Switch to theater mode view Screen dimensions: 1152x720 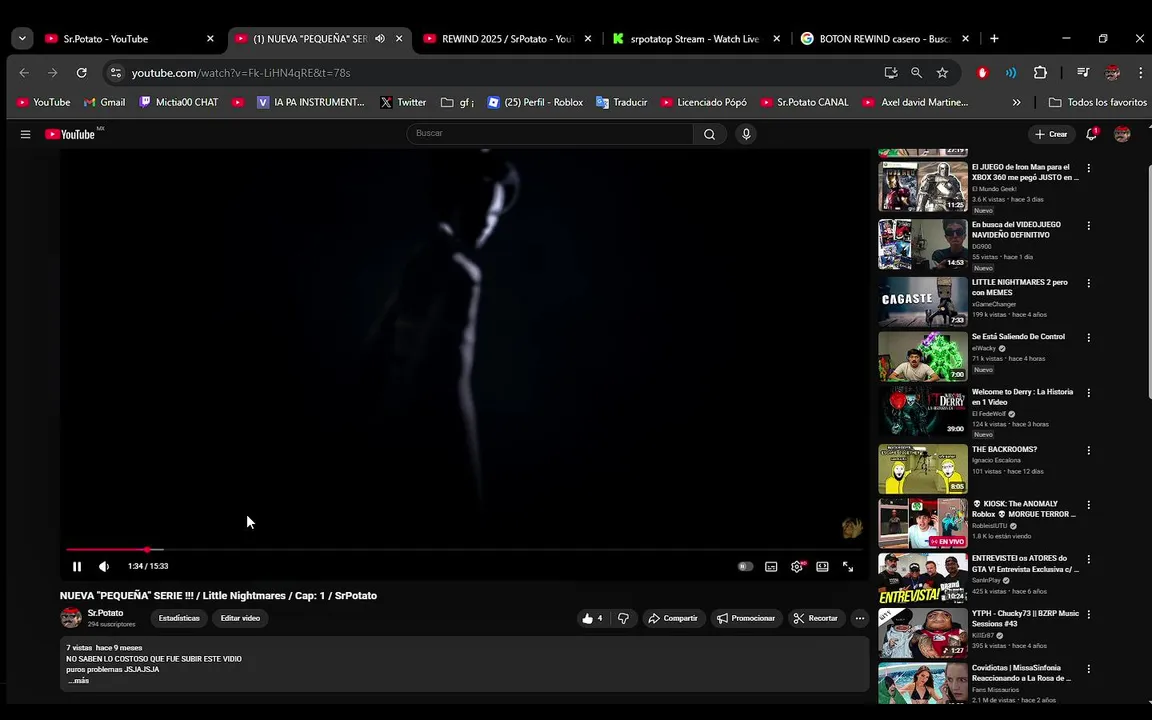click(822, 566)
